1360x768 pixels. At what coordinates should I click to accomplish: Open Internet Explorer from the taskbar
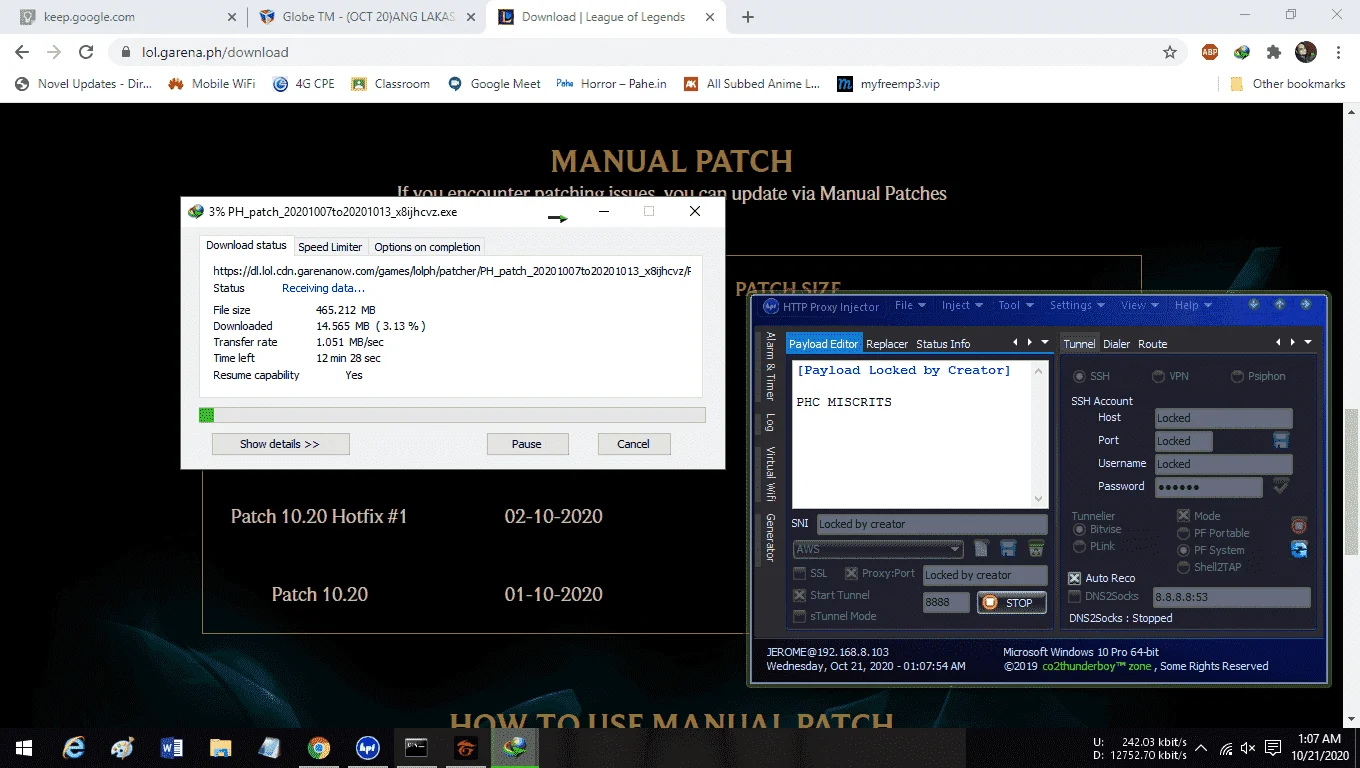pyautogui.click(x=74, y=748)
